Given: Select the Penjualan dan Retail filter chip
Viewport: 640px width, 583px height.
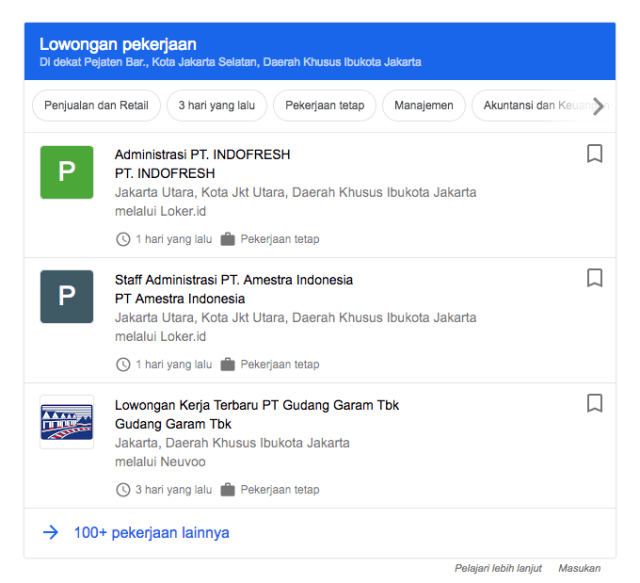Looking at the screenshot, I should (x=96, y=105).
